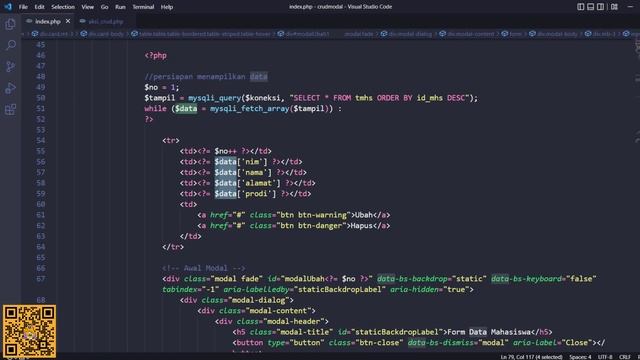Click line number 54 in the gutter
640x360 pixels.
(x=40, y=140)
